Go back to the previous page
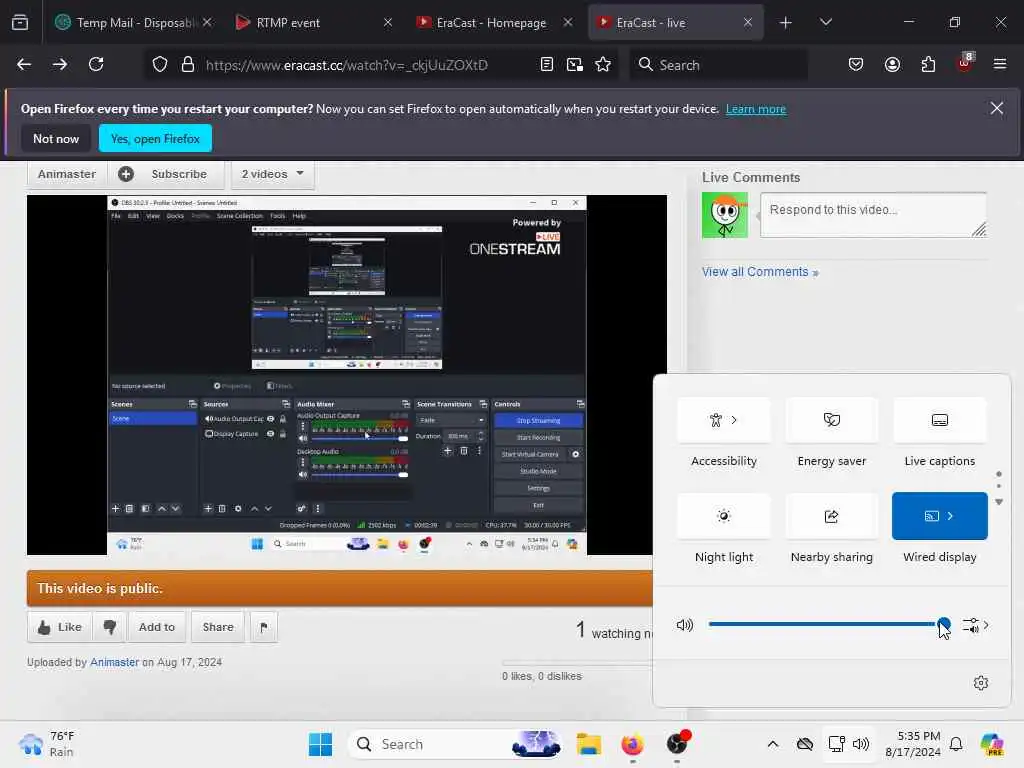 coord(24,65)
